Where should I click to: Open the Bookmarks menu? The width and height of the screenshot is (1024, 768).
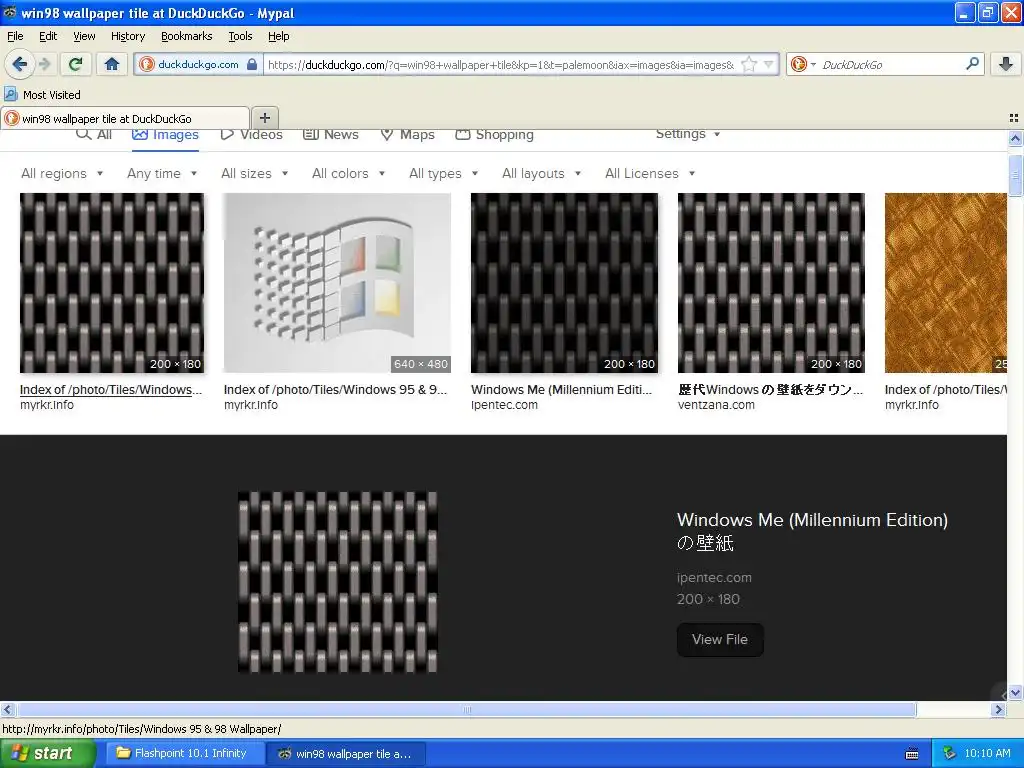coord(186,36)
